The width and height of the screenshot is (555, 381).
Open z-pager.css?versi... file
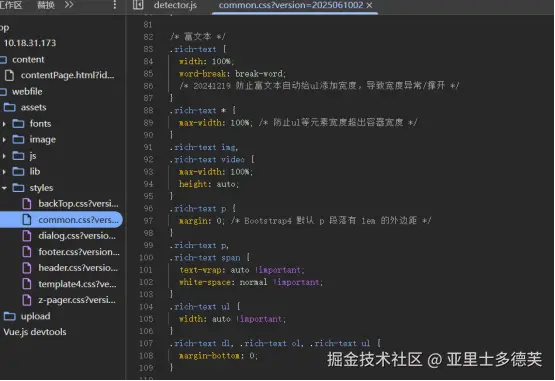tap(77, 300)
